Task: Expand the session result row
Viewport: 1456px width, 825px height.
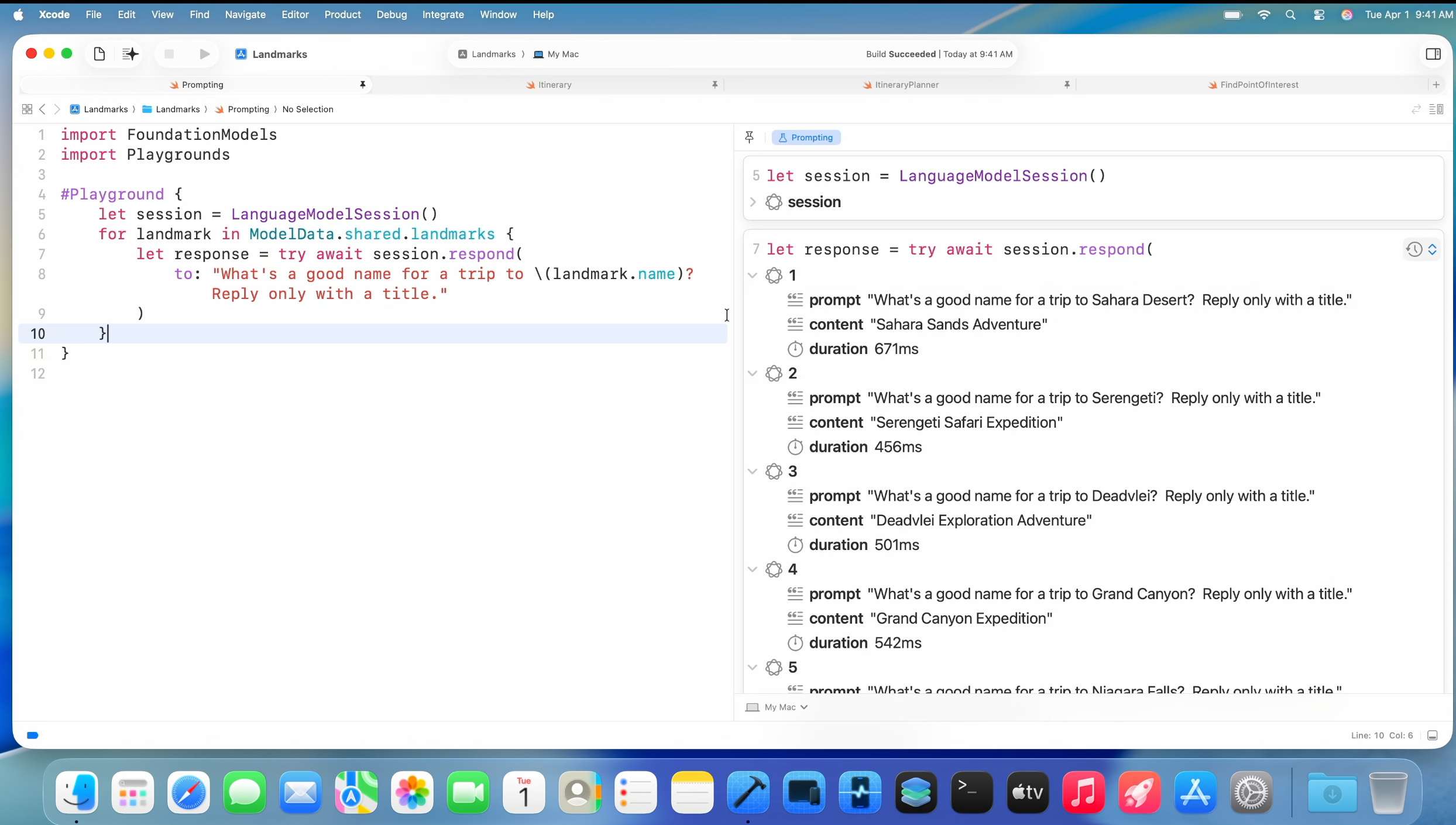Action: pyautogui.click(x=753, y=202)
